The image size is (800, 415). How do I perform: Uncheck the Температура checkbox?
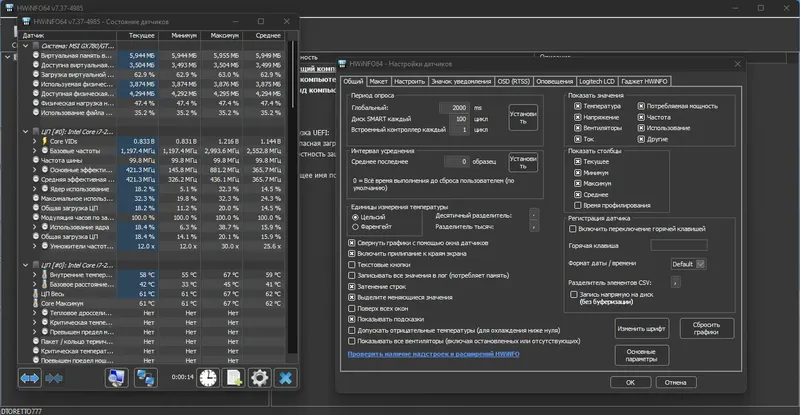click(576, 106)
